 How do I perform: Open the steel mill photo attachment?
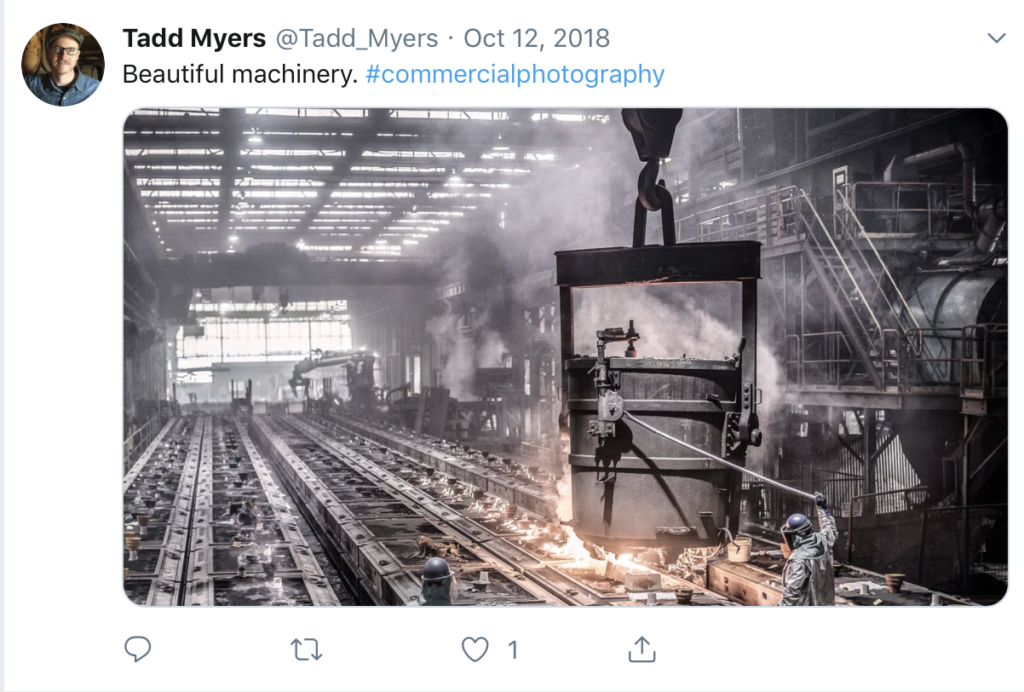(565, 357)
